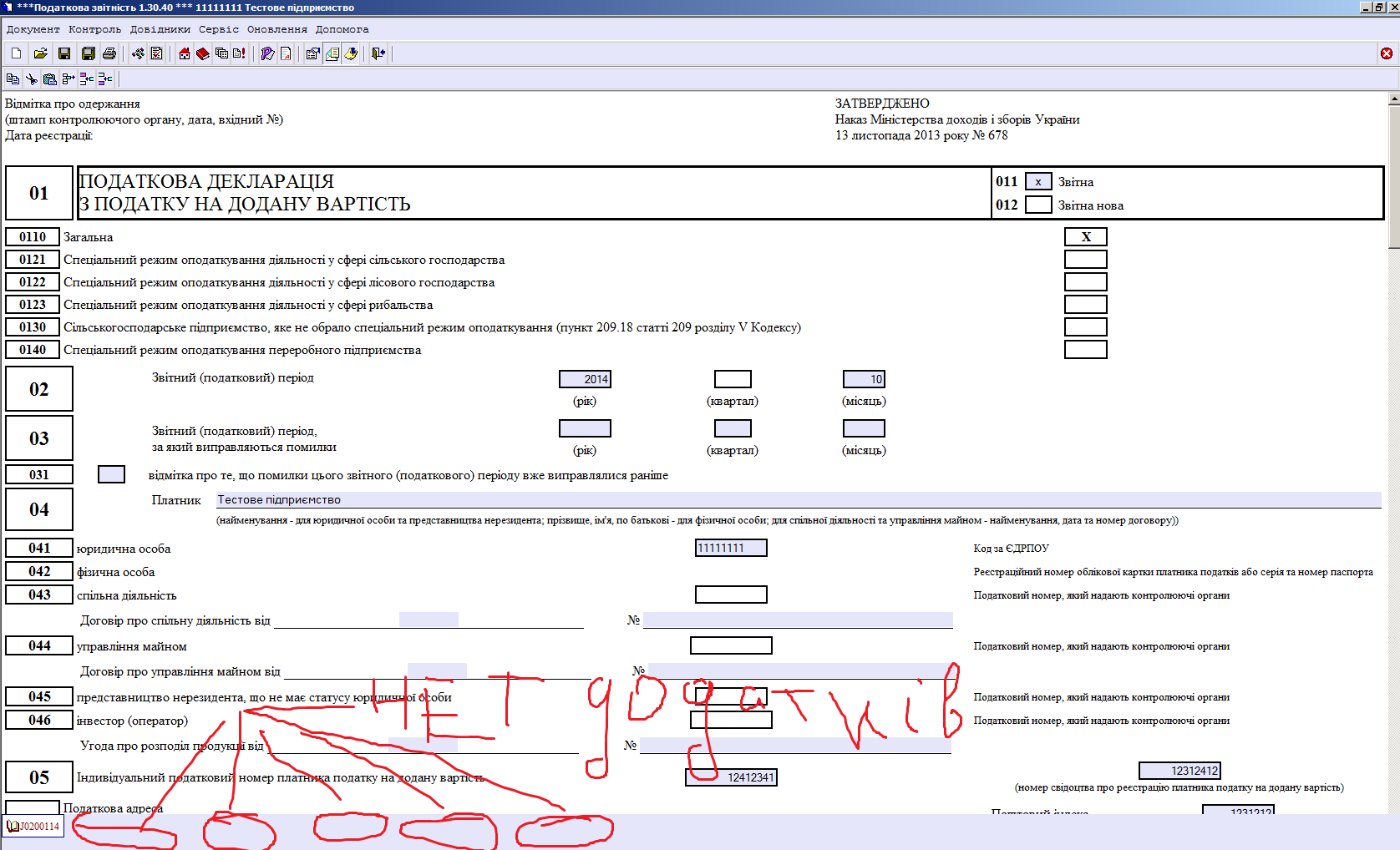
Task: Click the vertical scrollbar up arrow
Action: [1393, 99]
